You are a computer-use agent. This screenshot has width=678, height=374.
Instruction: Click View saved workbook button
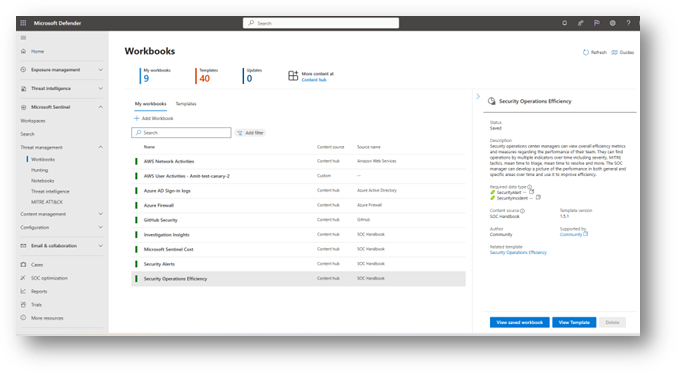[x=519, y=322]
